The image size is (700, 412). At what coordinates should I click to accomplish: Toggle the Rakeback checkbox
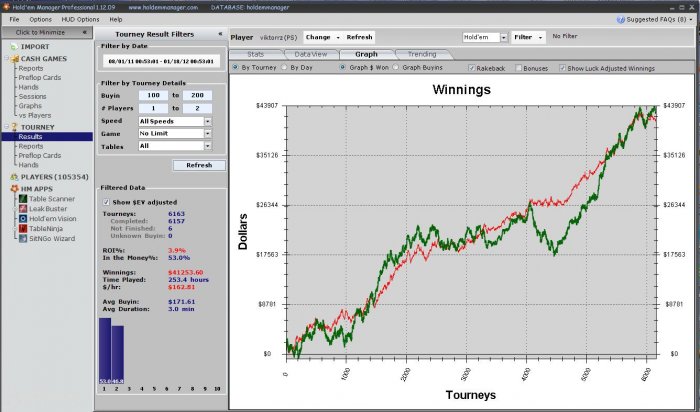coord(471,68)
